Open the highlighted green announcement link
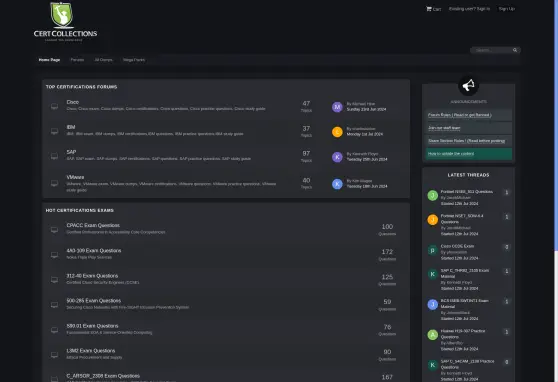This screenshot has width=558, height=382. [x=451, y=154]
